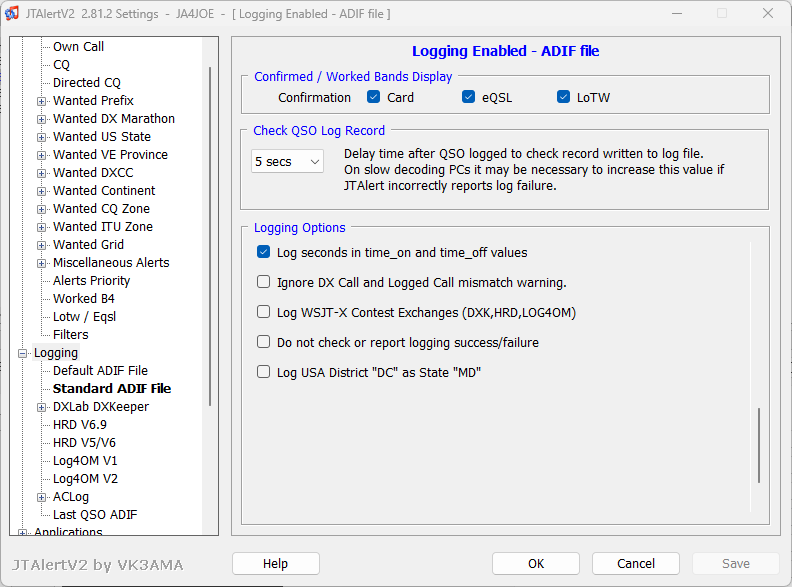Disable LoTW confirmation checkbox

click(564, 97)
